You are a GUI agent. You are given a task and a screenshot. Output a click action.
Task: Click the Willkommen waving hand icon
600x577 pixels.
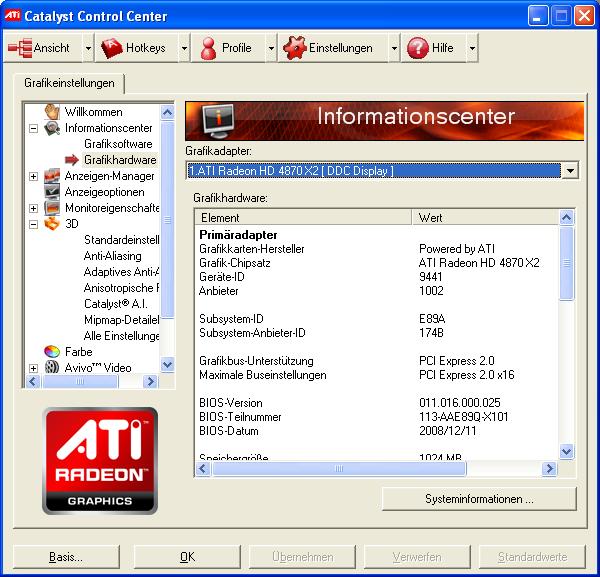point(52,112)
